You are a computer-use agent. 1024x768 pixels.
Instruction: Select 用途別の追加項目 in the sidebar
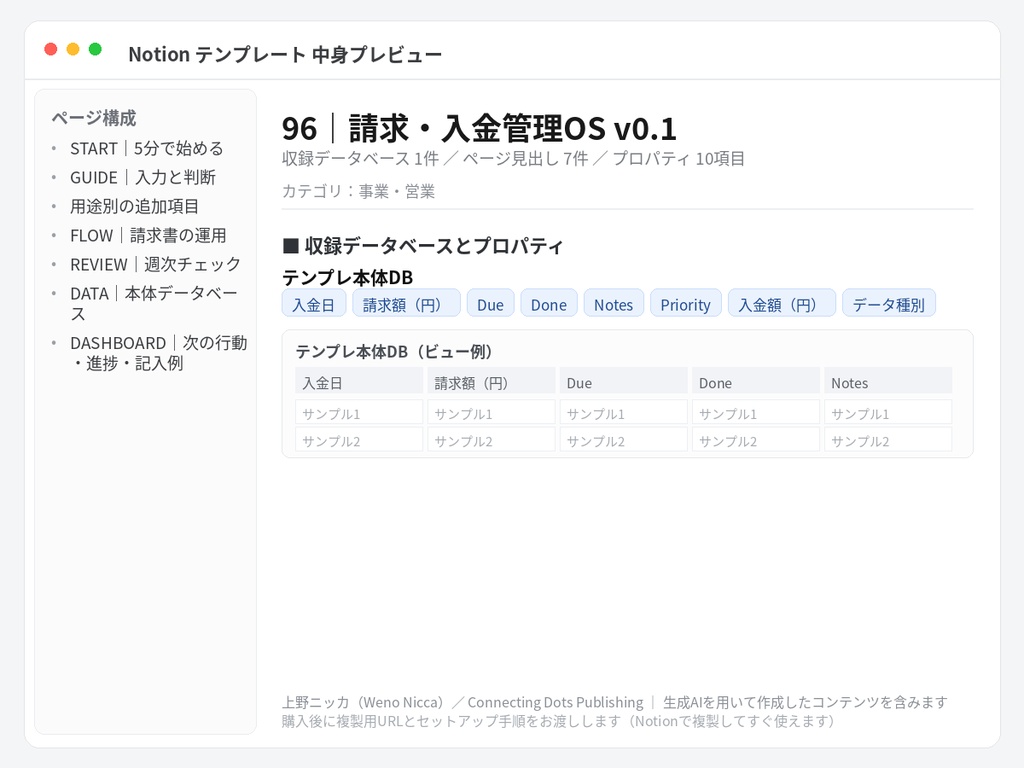[135, 206]
